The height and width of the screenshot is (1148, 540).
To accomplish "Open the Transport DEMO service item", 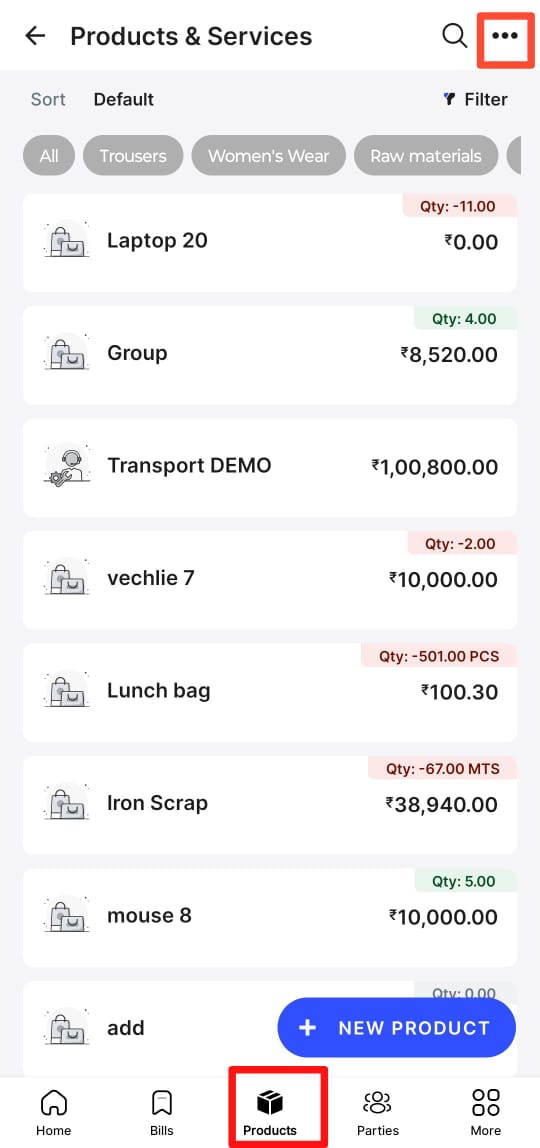I will pyautogui.click(x=270, y=468).
